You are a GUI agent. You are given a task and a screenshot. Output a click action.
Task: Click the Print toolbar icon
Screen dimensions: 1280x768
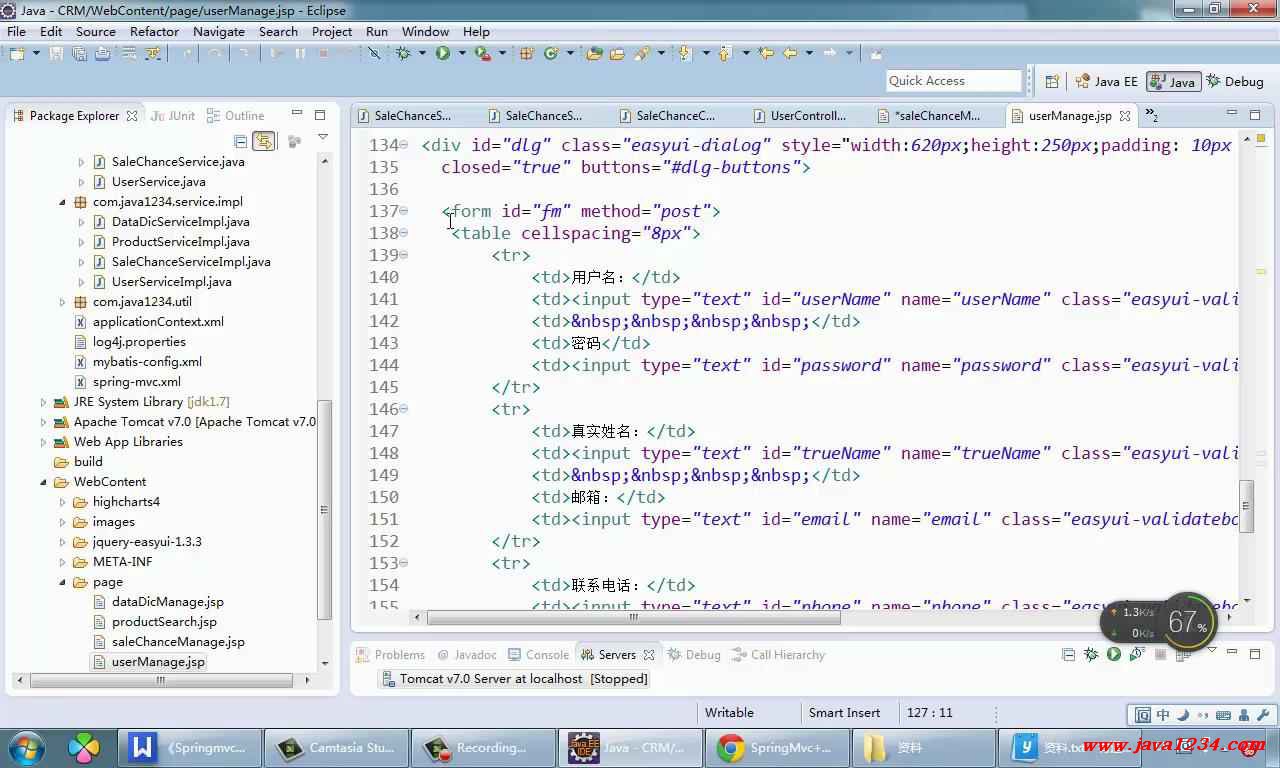(x=103, y=54)
